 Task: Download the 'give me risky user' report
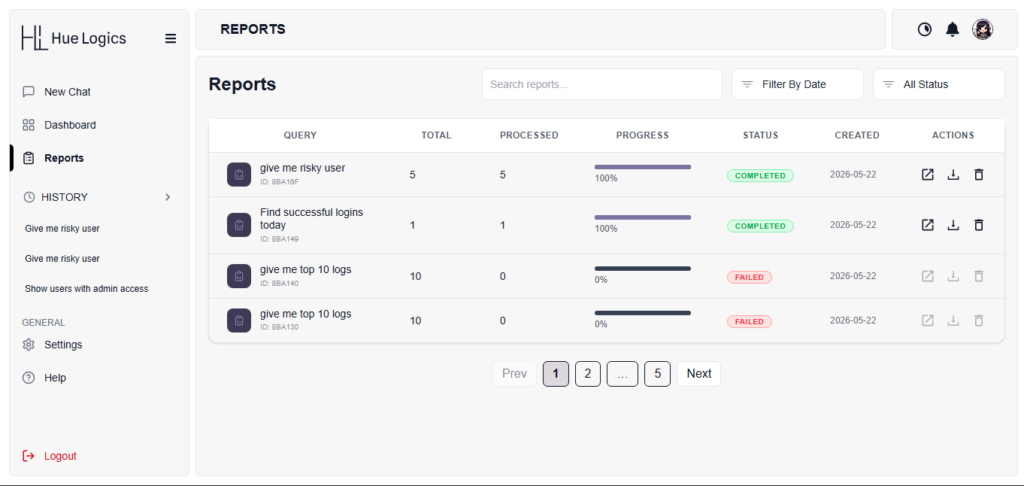click(x=953, y=174)
